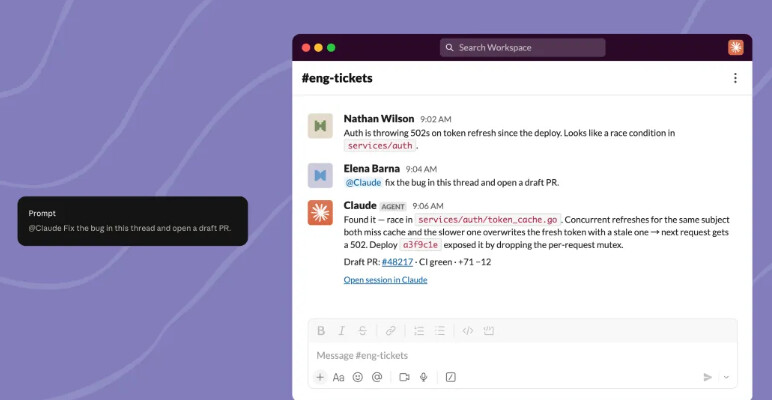Insert a bulleted list
Image resolution: width=772 pixels, height=400 pixels.
440,331
